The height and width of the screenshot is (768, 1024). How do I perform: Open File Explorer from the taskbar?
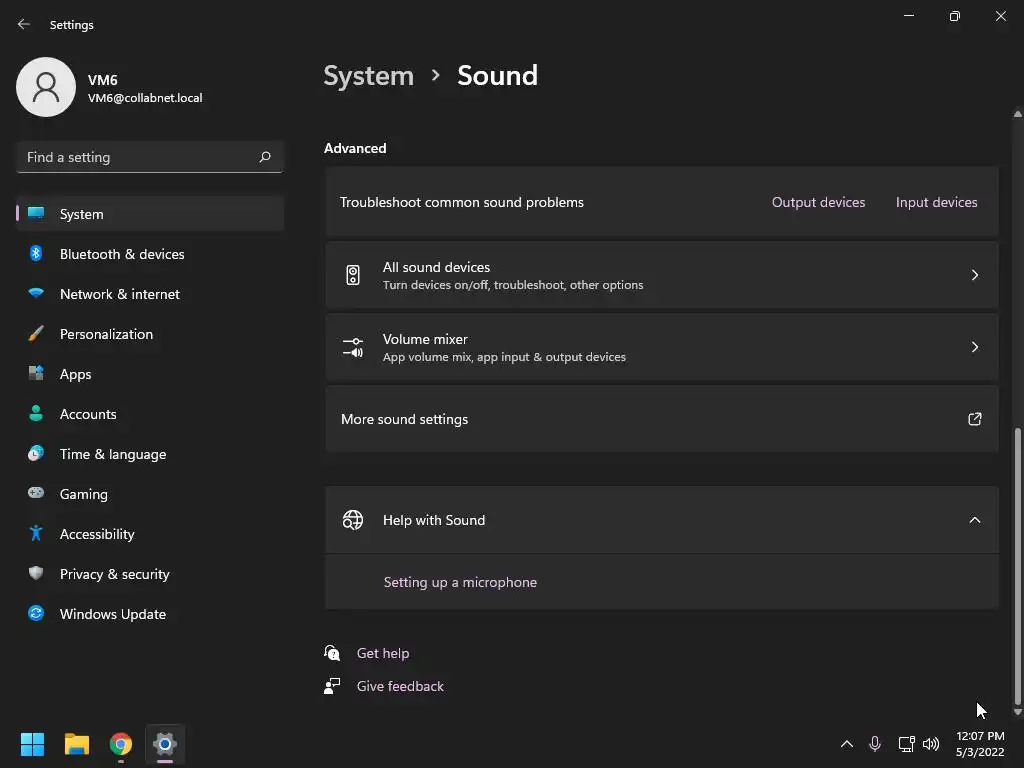(77, 744)
